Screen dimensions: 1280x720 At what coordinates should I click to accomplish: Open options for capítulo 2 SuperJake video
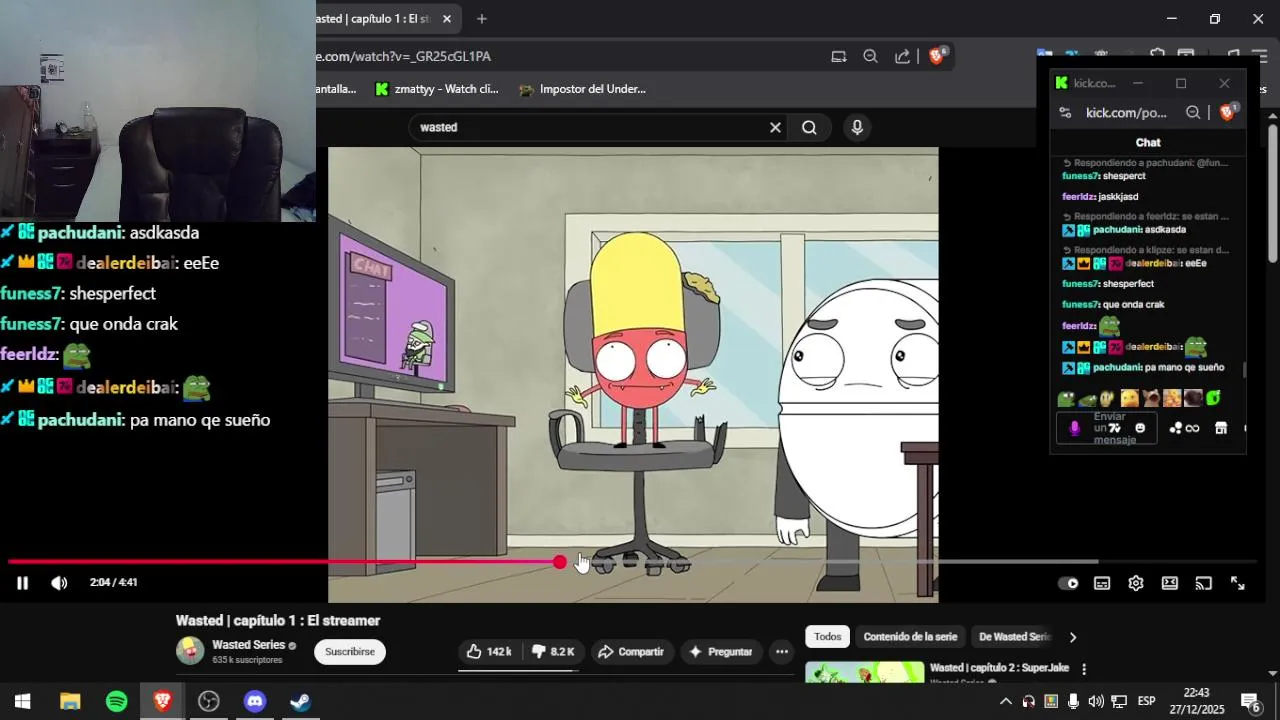point(1083,669)
